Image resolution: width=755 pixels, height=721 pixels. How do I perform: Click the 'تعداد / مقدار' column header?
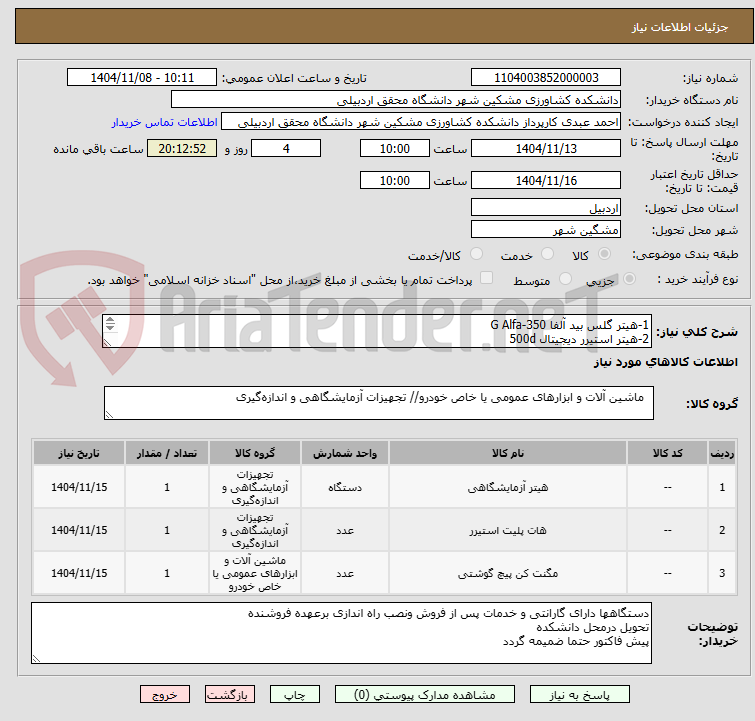pos(167,453)
